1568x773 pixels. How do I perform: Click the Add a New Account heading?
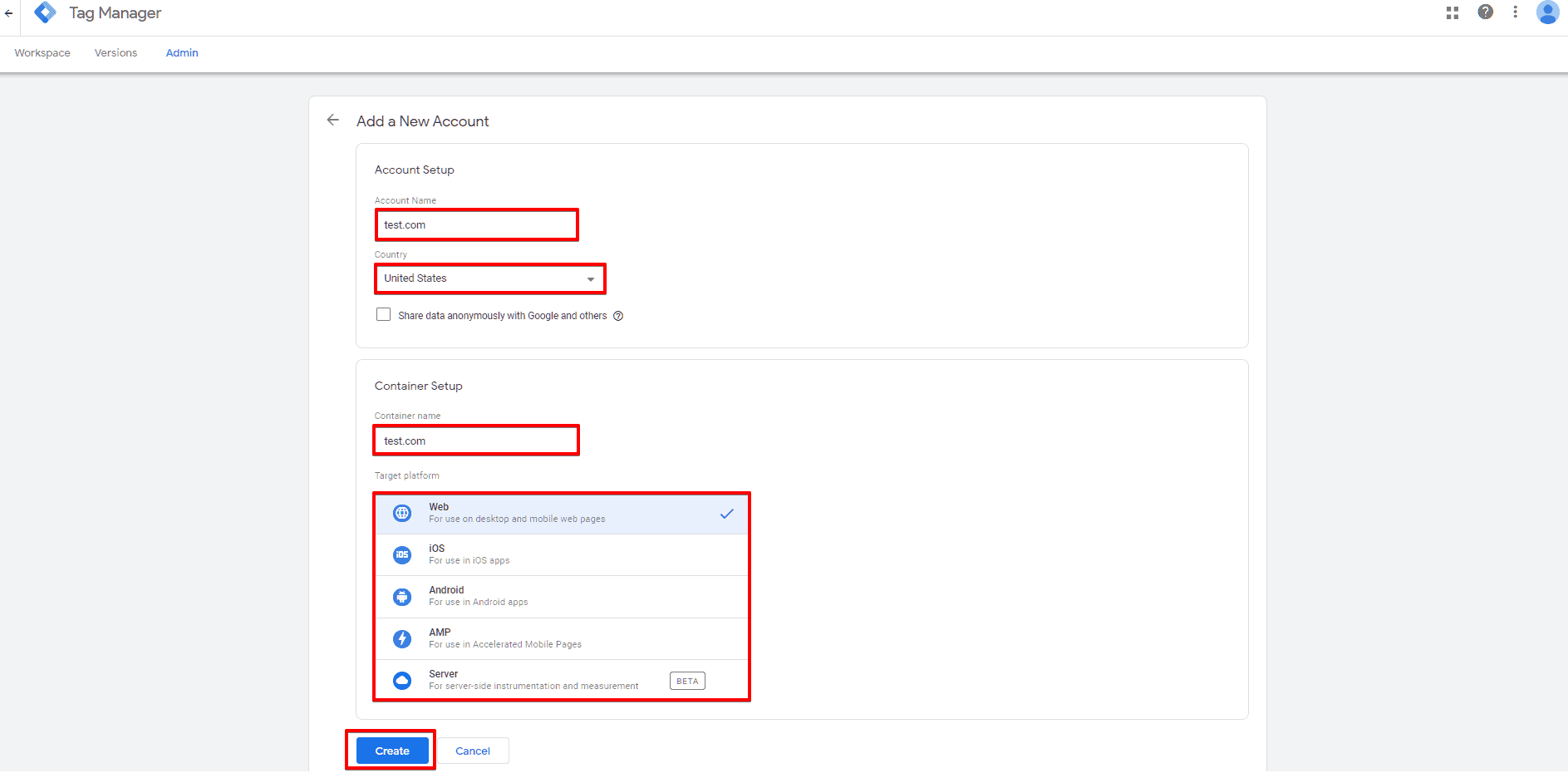(x=423, y=121)
